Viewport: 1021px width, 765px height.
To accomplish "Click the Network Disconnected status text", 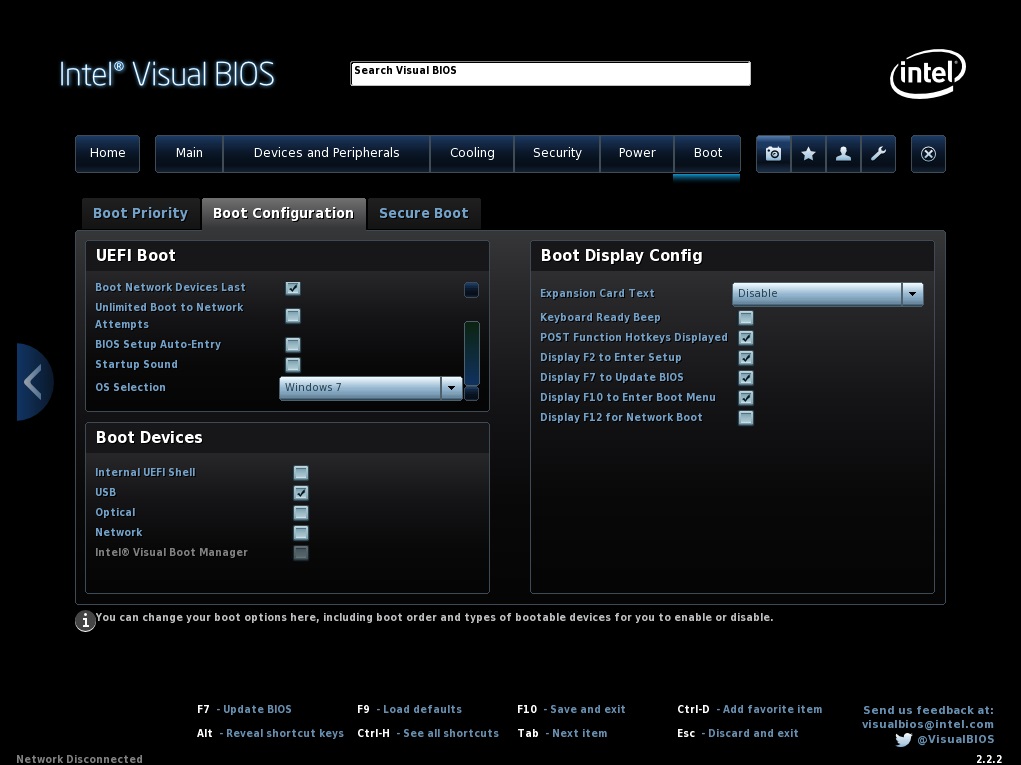I will [x=79, y=759].
